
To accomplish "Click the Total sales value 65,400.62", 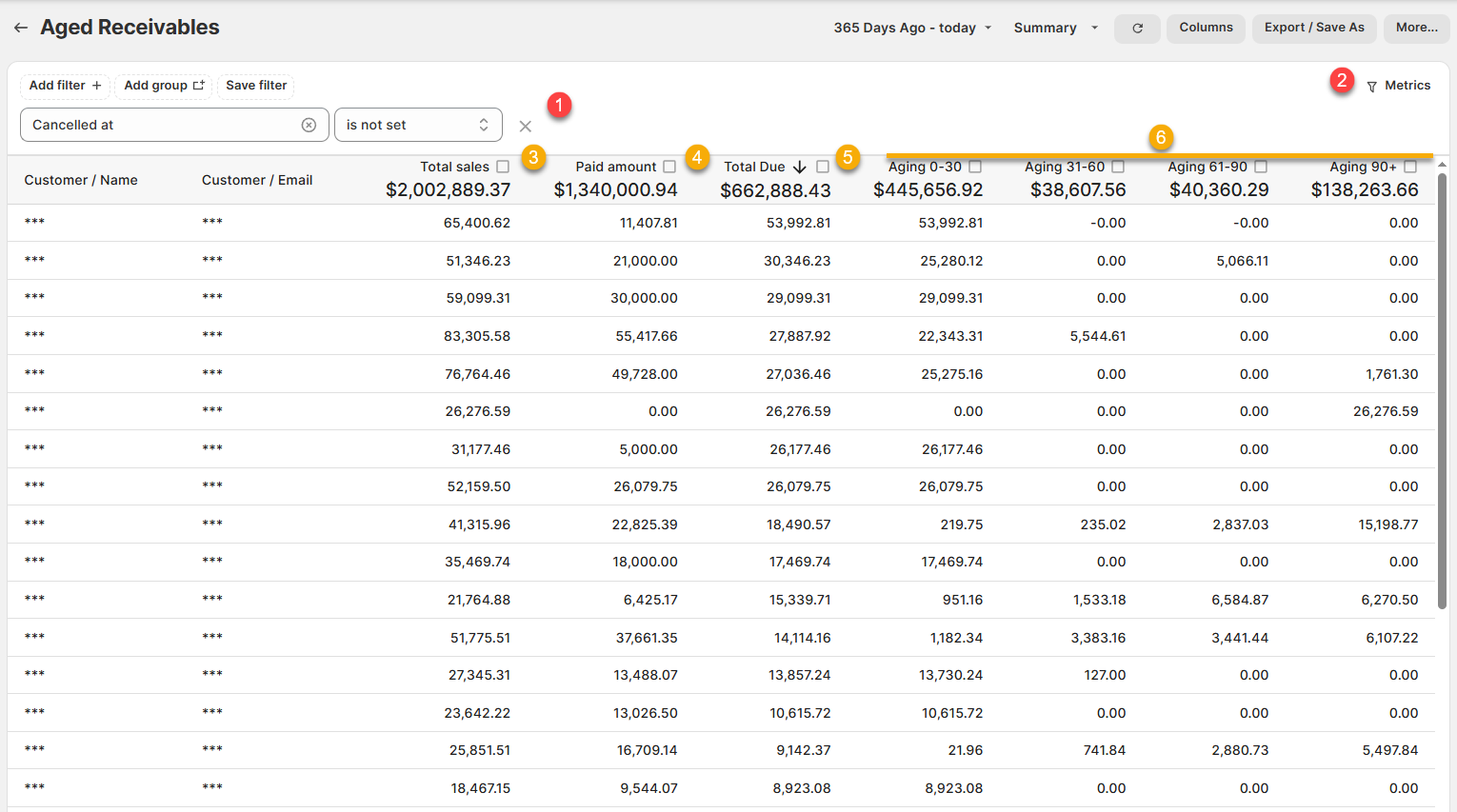I will [x=477, y=223].
